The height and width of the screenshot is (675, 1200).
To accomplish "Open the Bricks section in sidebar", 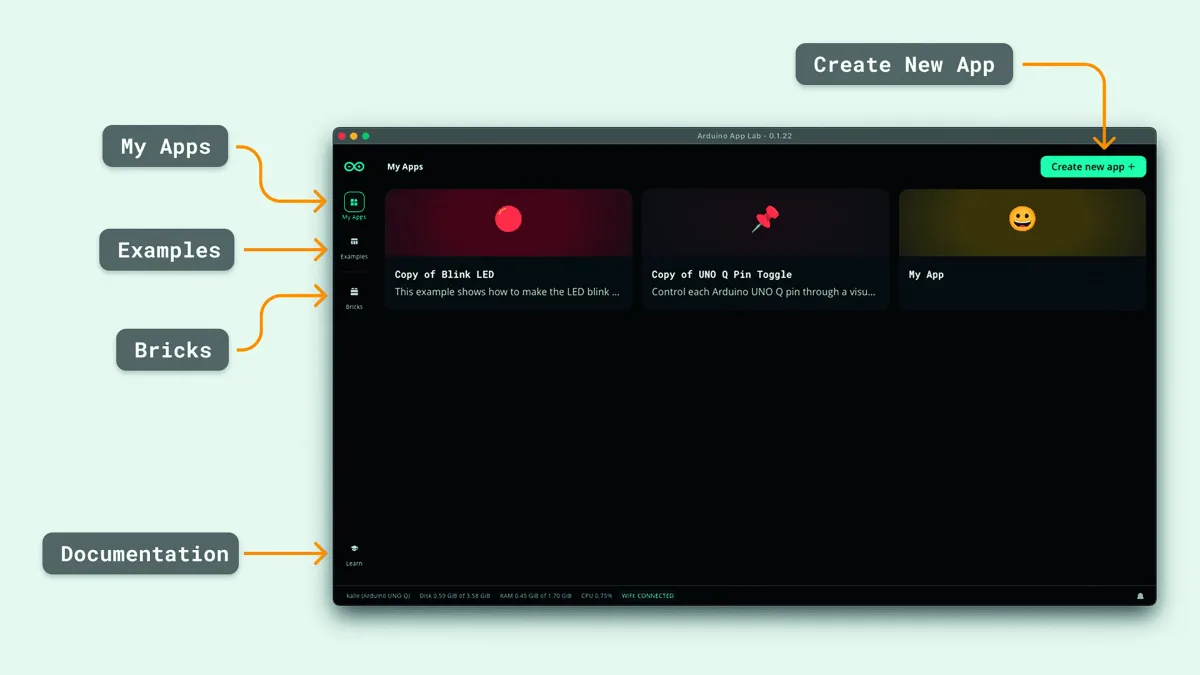I will coord(354,297).
